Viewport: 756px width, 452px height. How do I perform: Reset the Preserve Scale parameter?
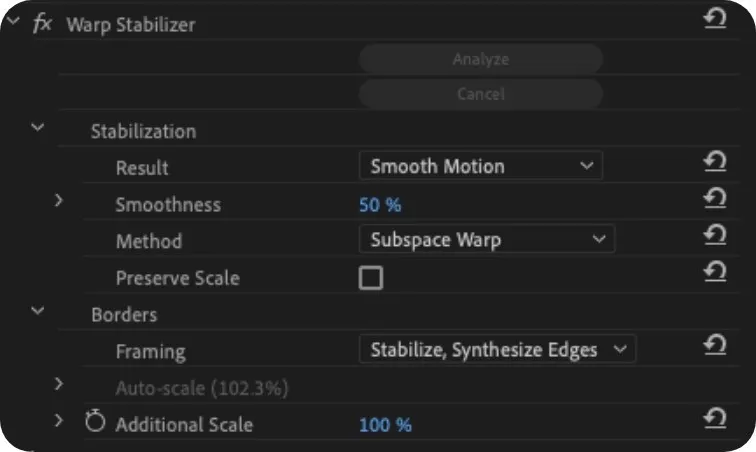coord(715,272)
